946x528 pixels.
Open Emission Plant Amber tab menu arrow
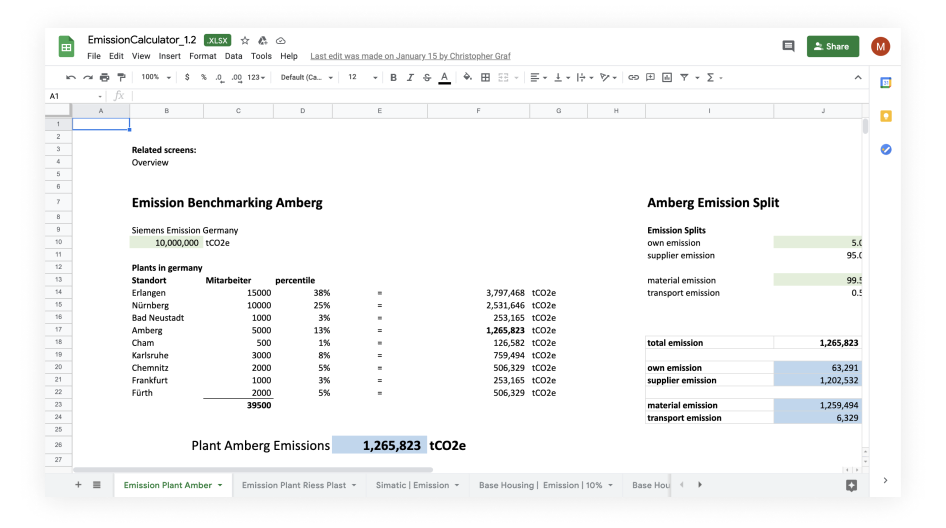pos(220,485)
